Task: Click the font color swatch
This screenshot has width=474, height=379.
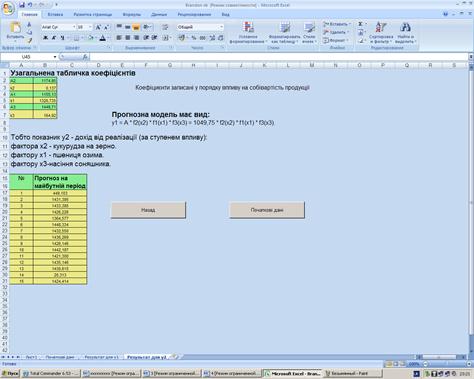Action: 103,38
